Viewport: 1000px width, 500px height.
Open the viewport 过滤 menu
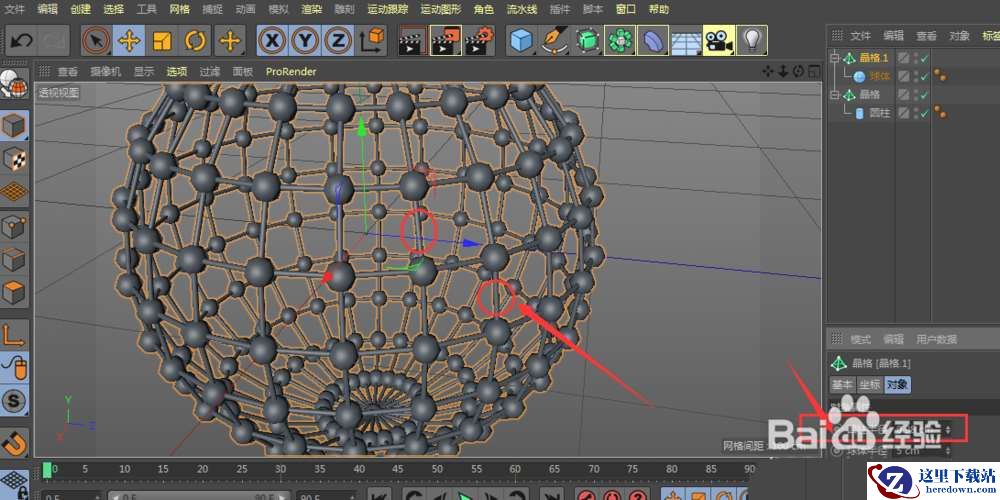[x=210, y=72]
